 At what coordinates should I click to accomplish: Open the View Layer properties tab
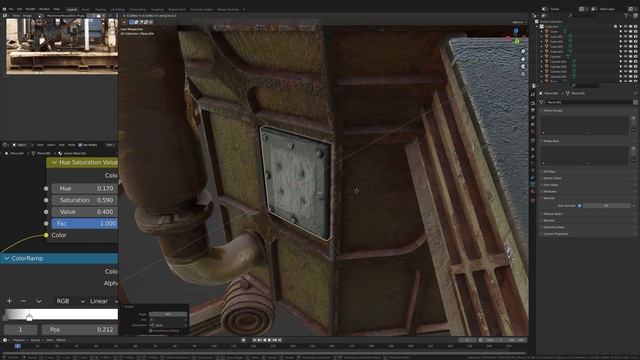coord(533,118)
